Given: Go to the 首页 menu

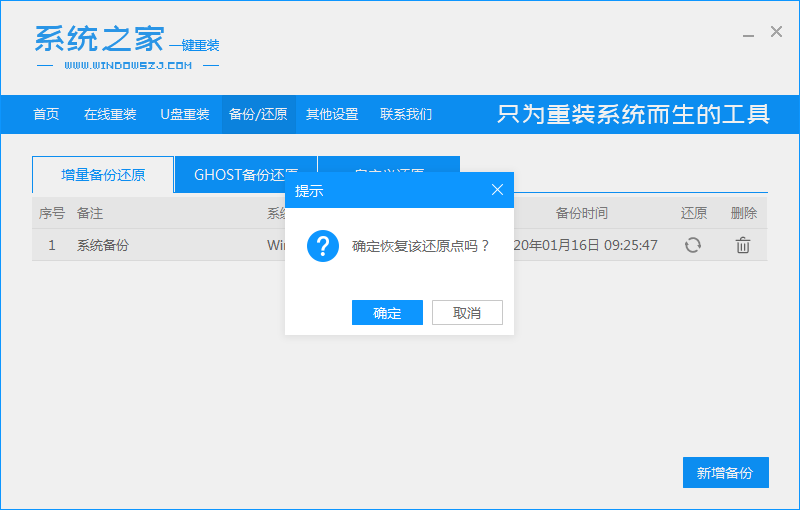Looking at the screenshot, I should coord(46,114).
